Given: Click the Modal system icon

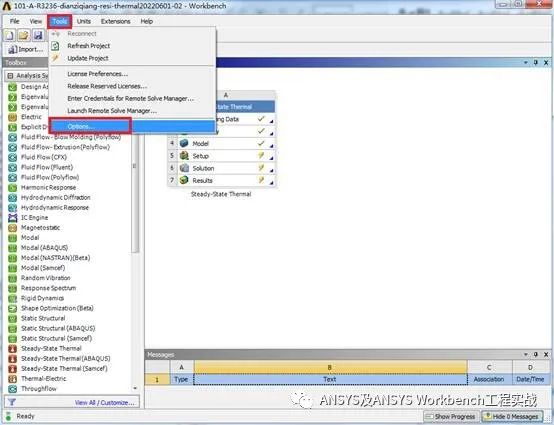Looking at the screenshot, I should click(x=12, y=238).
